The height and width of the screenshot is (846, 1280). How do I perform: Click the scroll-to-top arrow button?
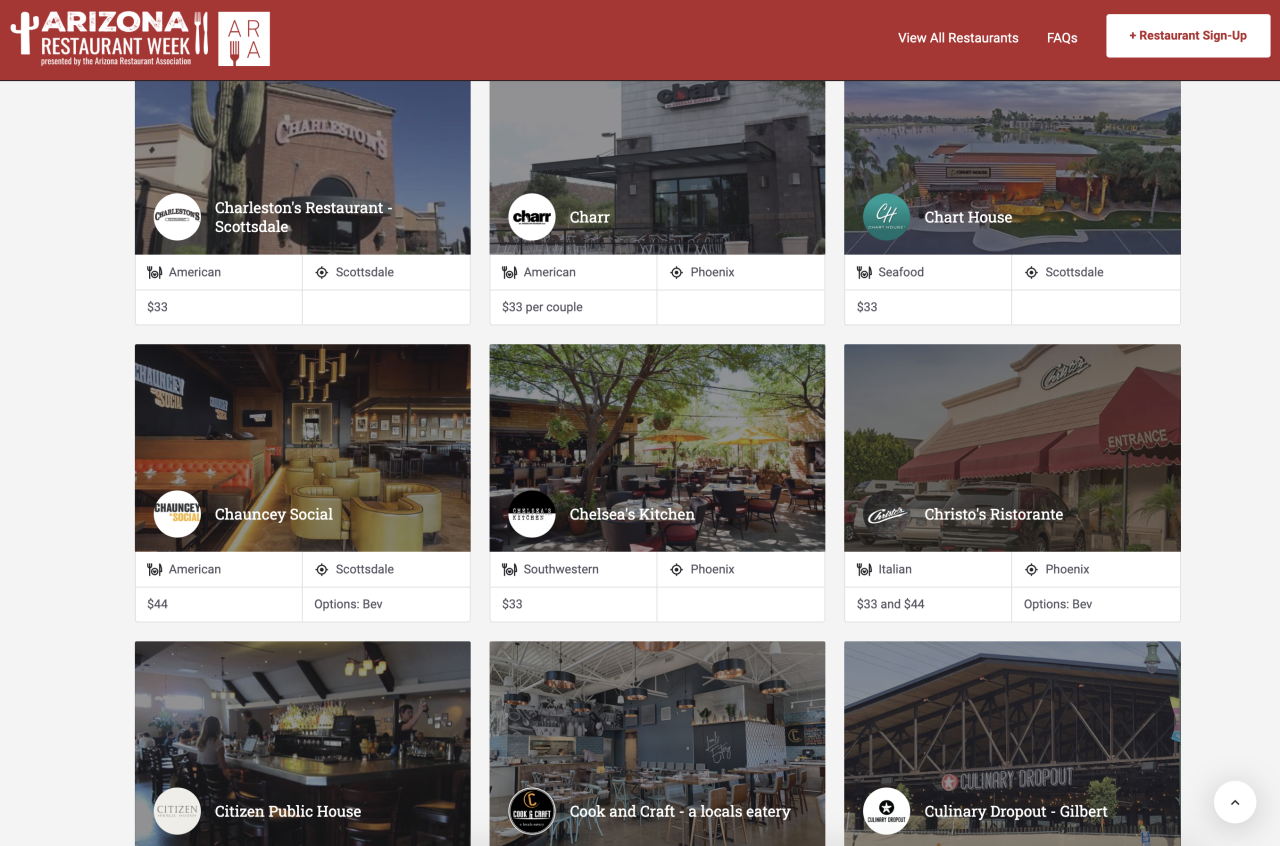point(1235,802)
